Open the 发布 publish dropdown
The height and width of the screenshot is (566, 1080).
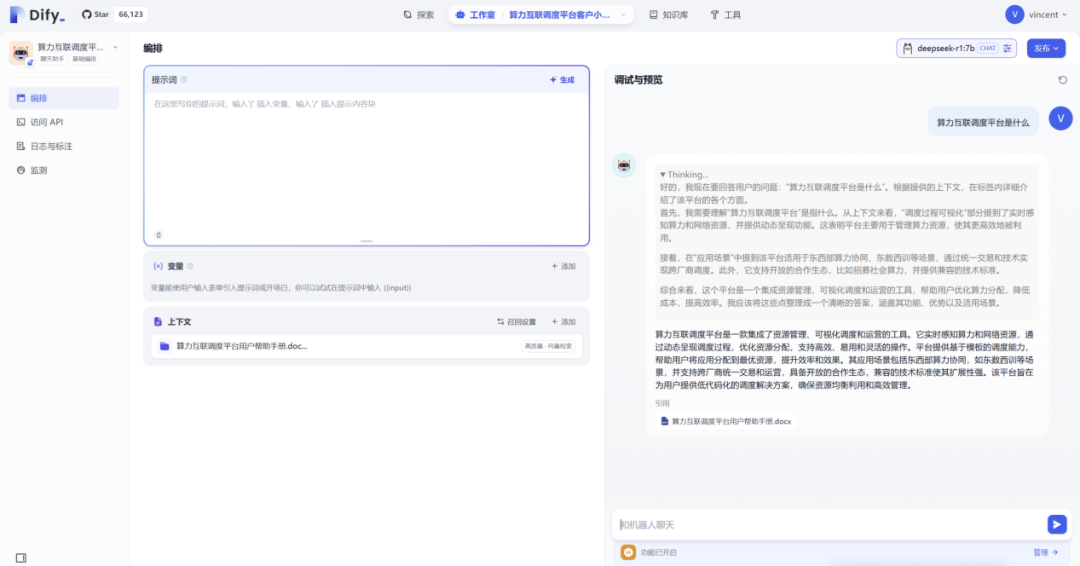1046,48
